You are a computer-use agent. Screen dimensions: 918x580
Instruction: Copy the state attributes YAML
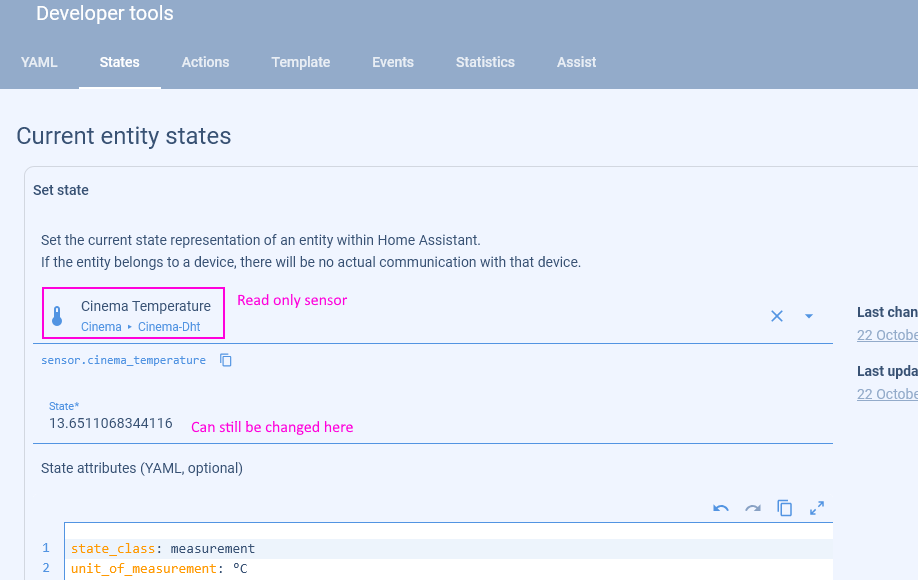pyautogui.click(x=785, y=508)
